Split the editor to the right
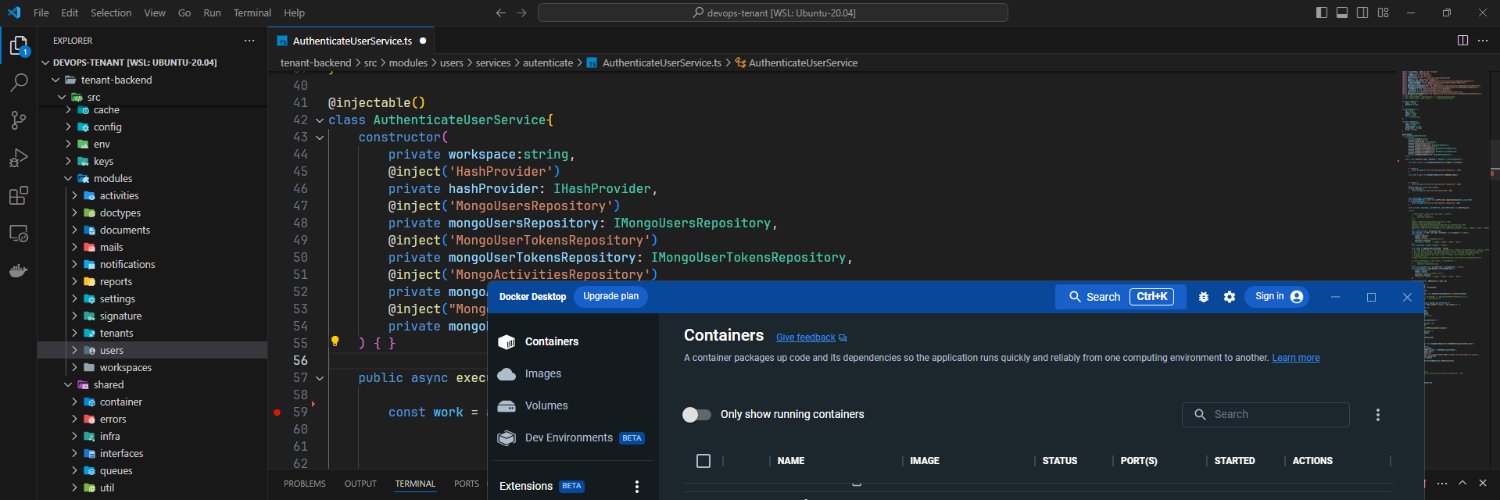Image resolution: width=1500 pixels, height=500 pixels. 1462,41
